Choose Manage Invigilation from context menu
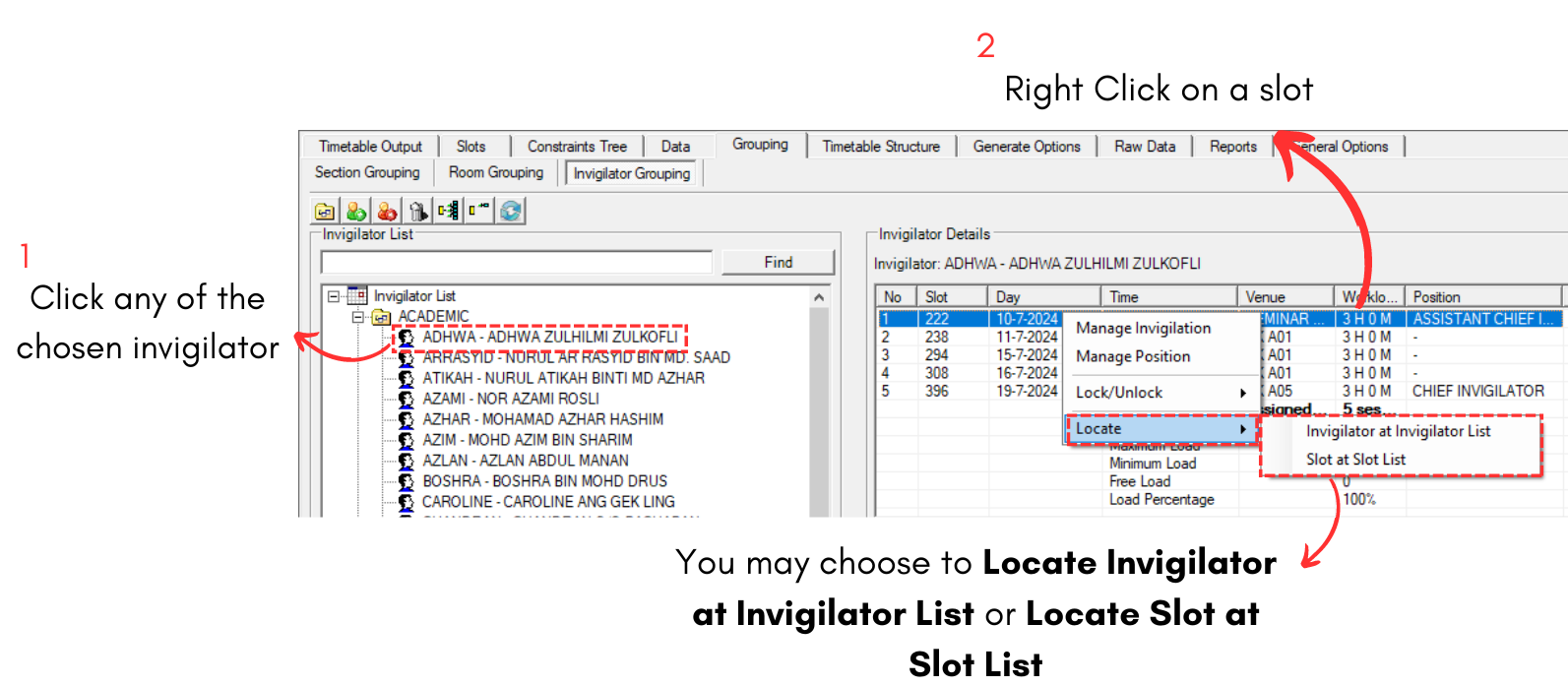1568x687 pixels. click(x=1143, y=329)
